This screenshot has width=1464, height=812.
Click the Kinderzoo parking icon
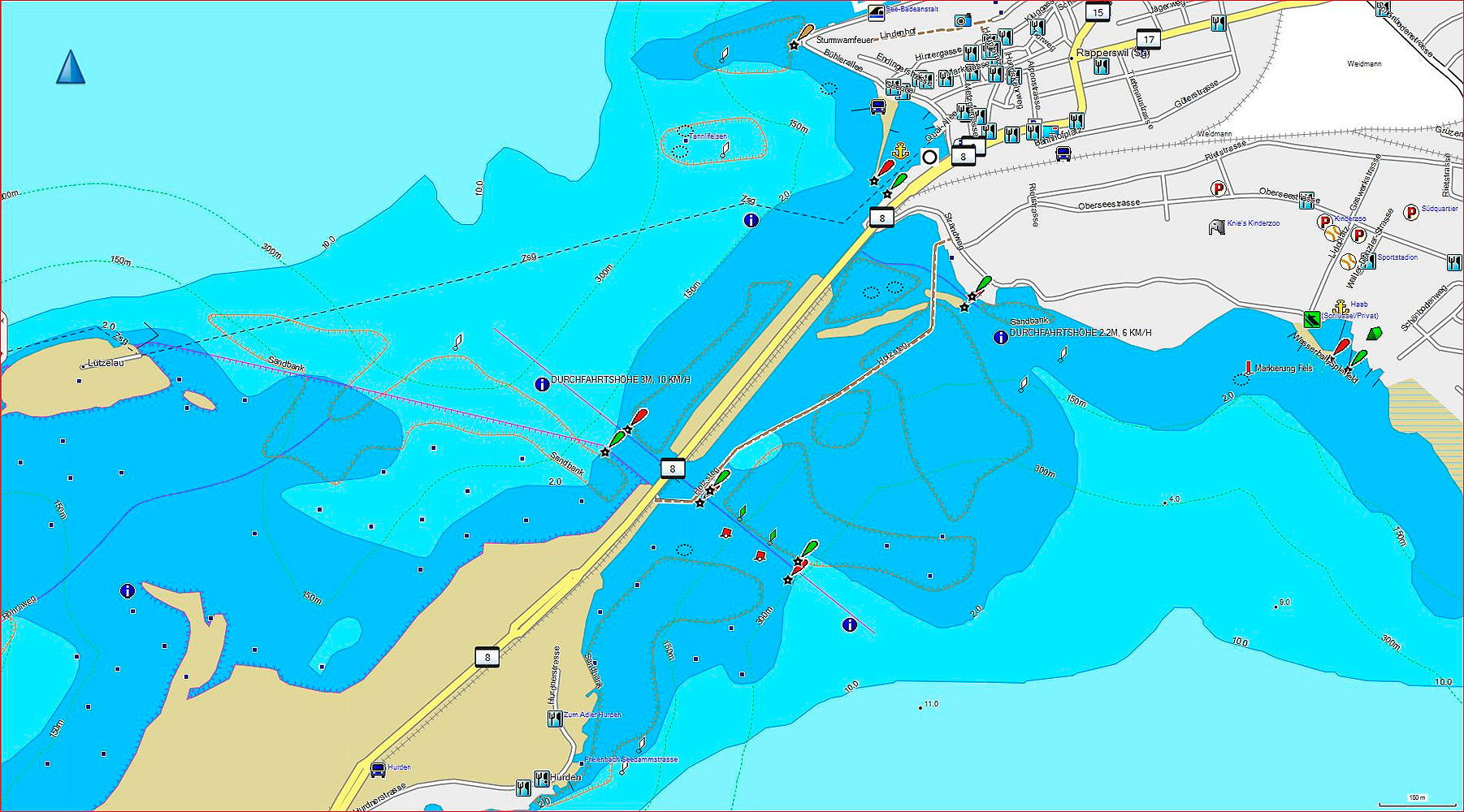pyautogui.click(x=1324, y=222)
